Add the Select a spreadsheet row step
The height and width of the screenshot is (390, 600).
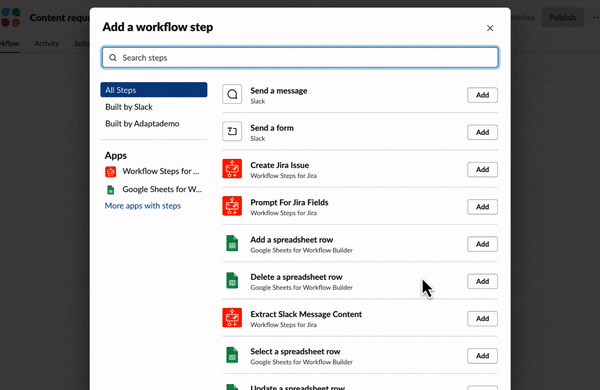coord(482,356)
